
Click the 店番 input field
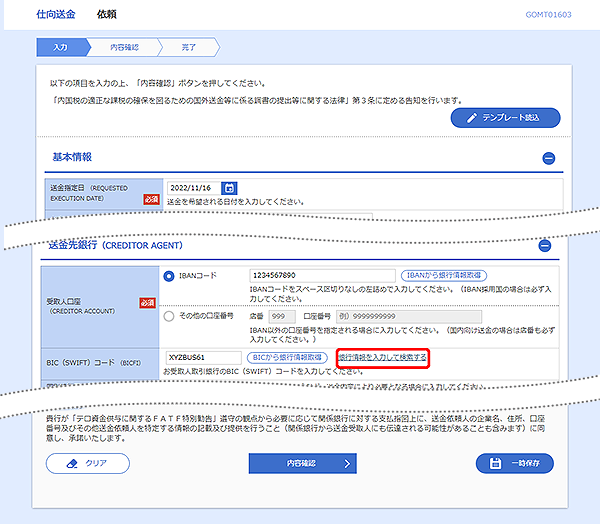282,317
